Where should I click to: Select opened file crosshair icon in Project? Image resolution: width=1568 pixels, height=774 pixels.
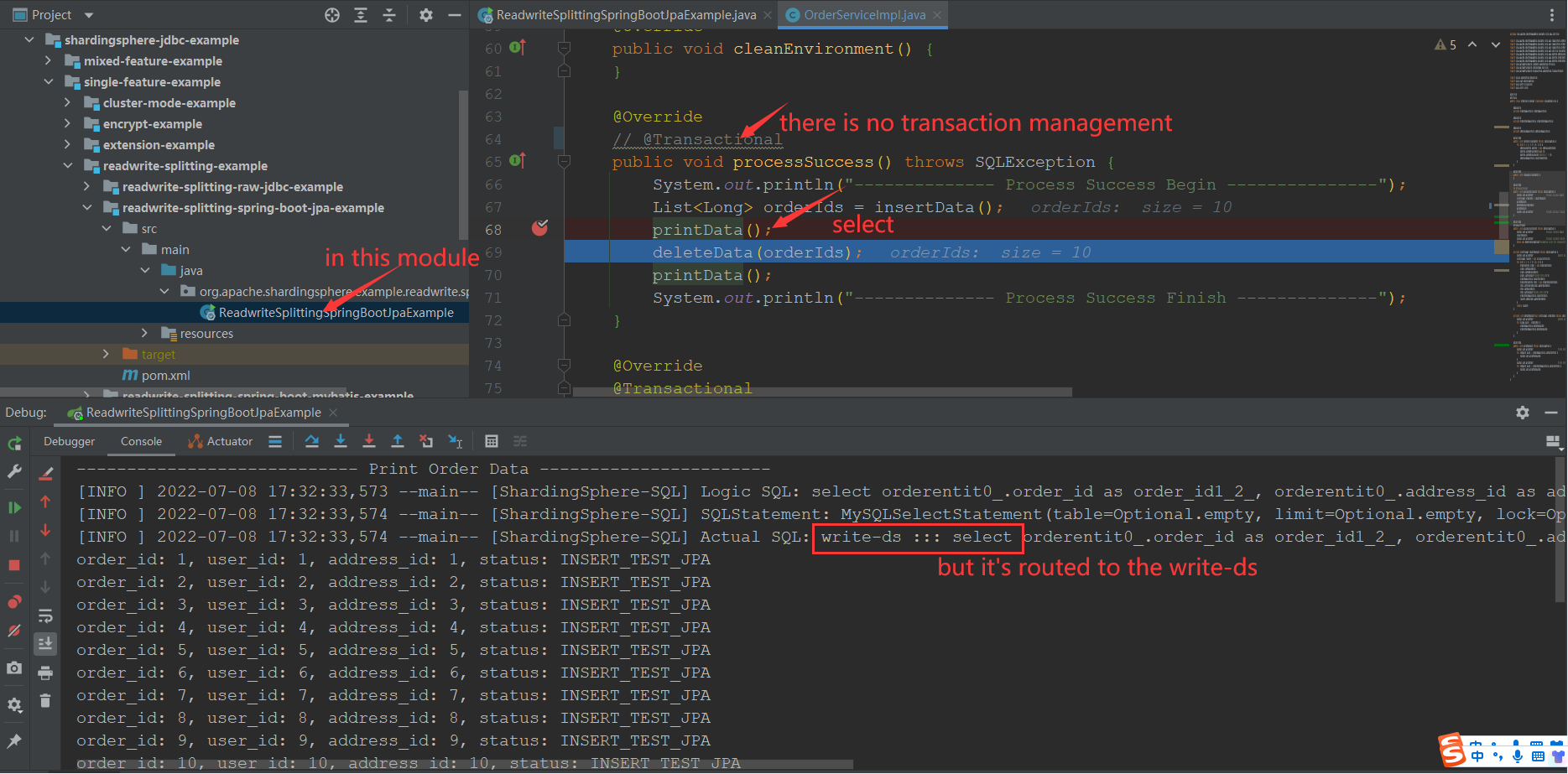(332, 15)
